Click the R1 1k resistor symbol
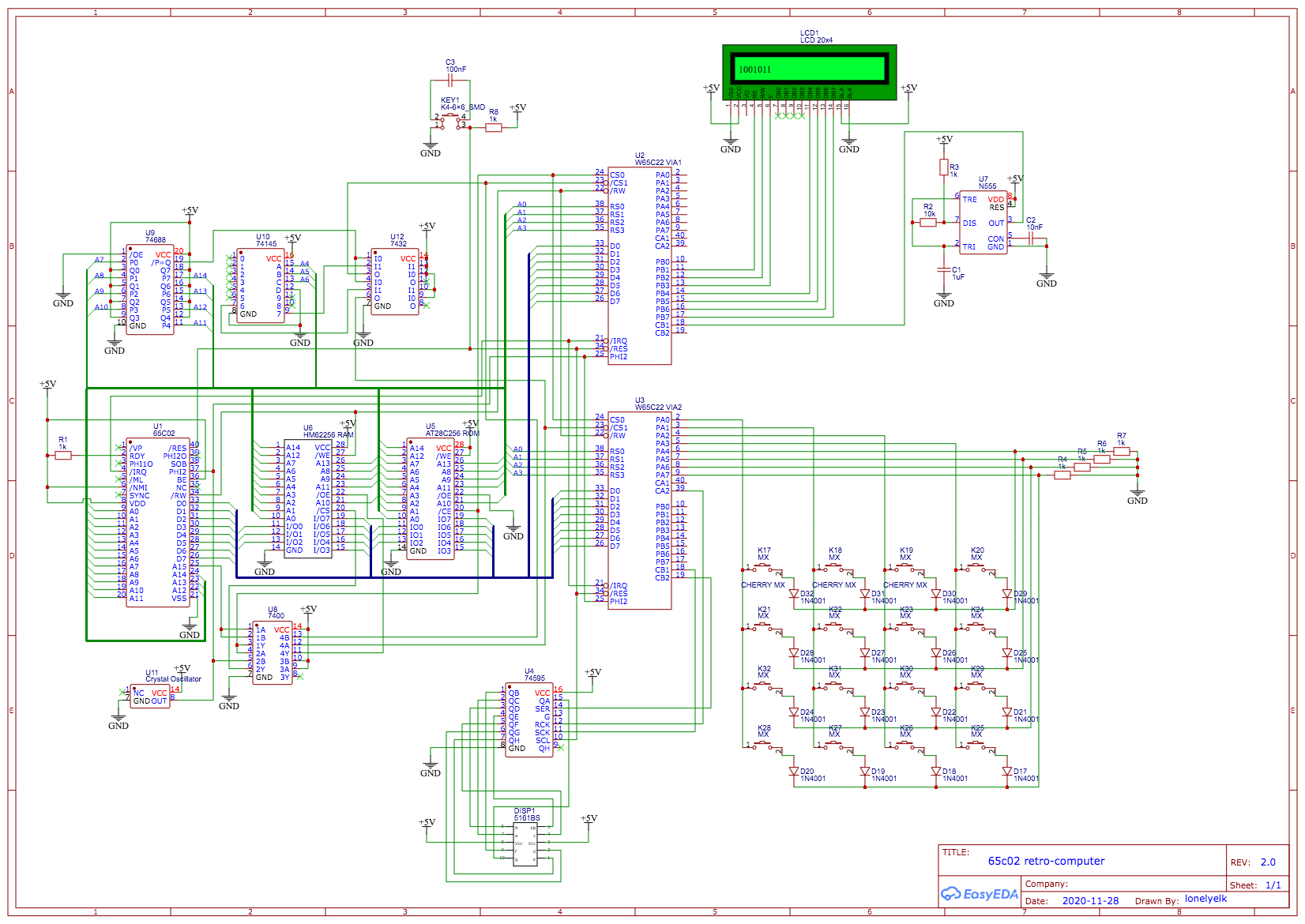Image resolution: width=1305 pixels, height=924 pixels. (x=63, y=456)
